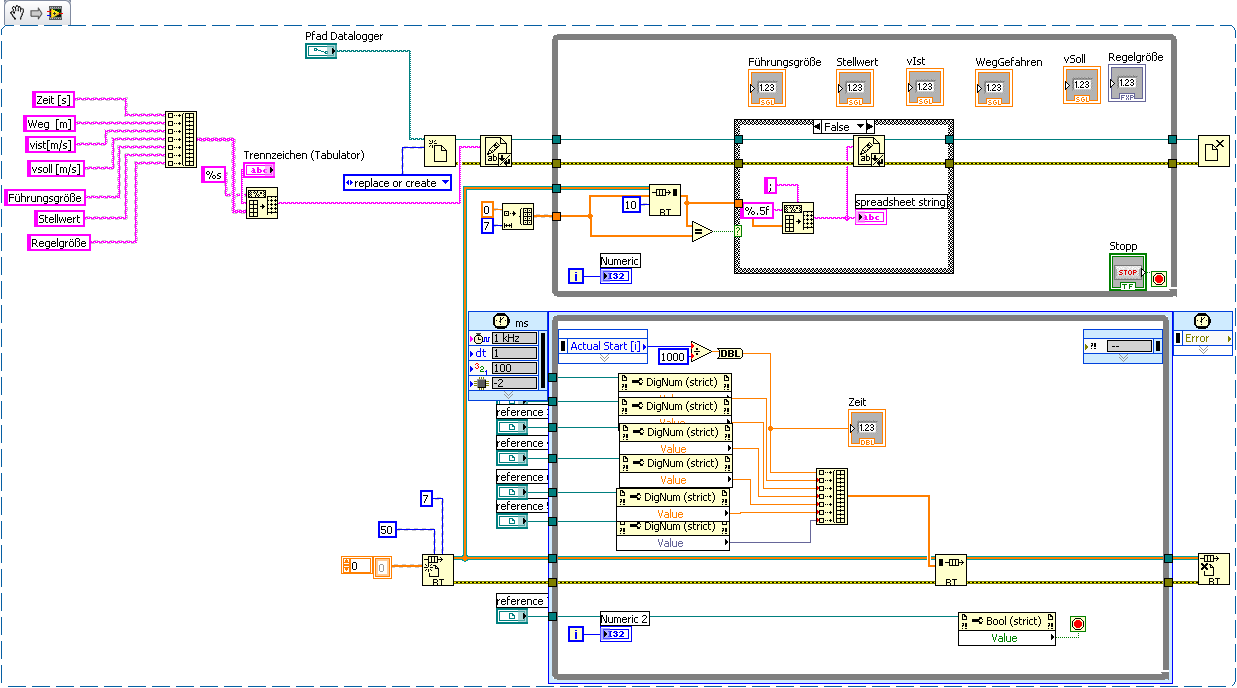This screenshot has width=1237, height=688.
Task: Expand the Actual Start [i] node
Action: click(603, 357)
